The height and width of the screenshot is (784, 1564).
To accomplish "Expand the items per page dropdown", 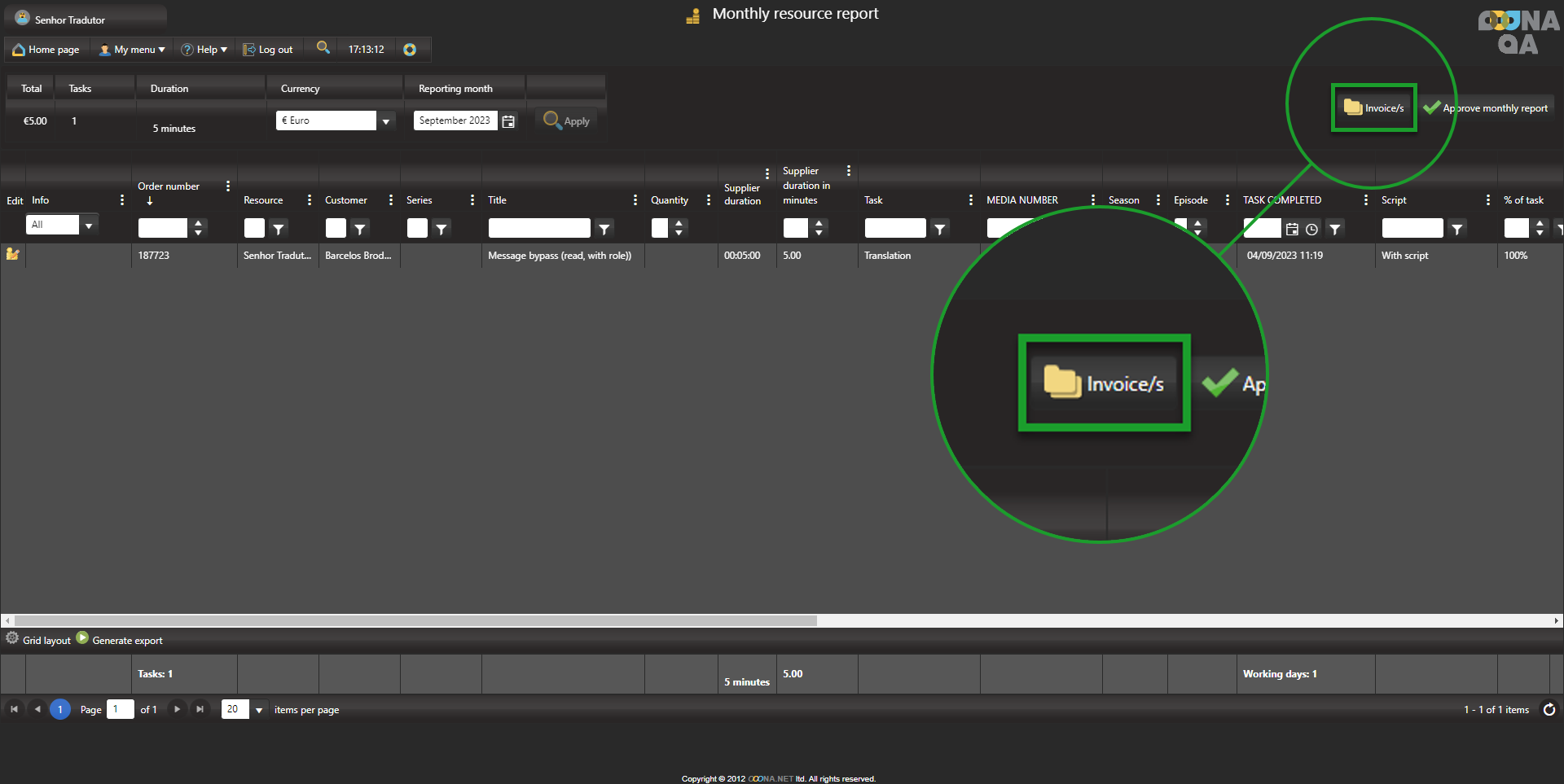I will (x=259, y=710).
